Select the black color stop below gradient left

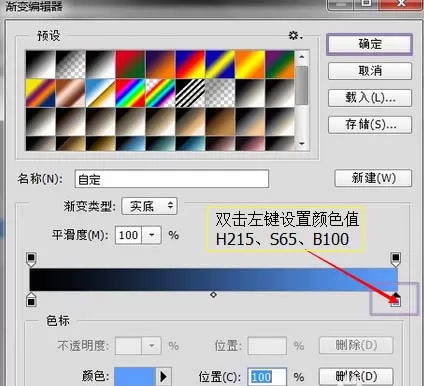31,299
